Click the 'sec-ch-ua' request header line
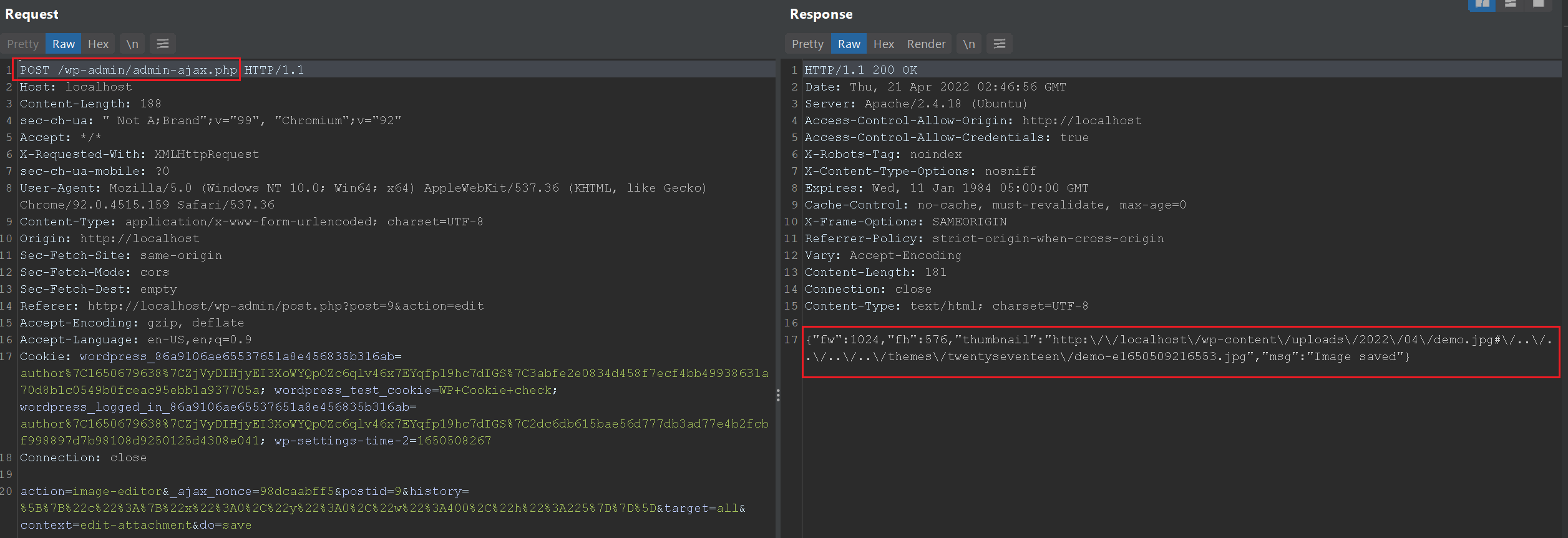The height and width of the screenshot is (538, 1568). point(210,120)
